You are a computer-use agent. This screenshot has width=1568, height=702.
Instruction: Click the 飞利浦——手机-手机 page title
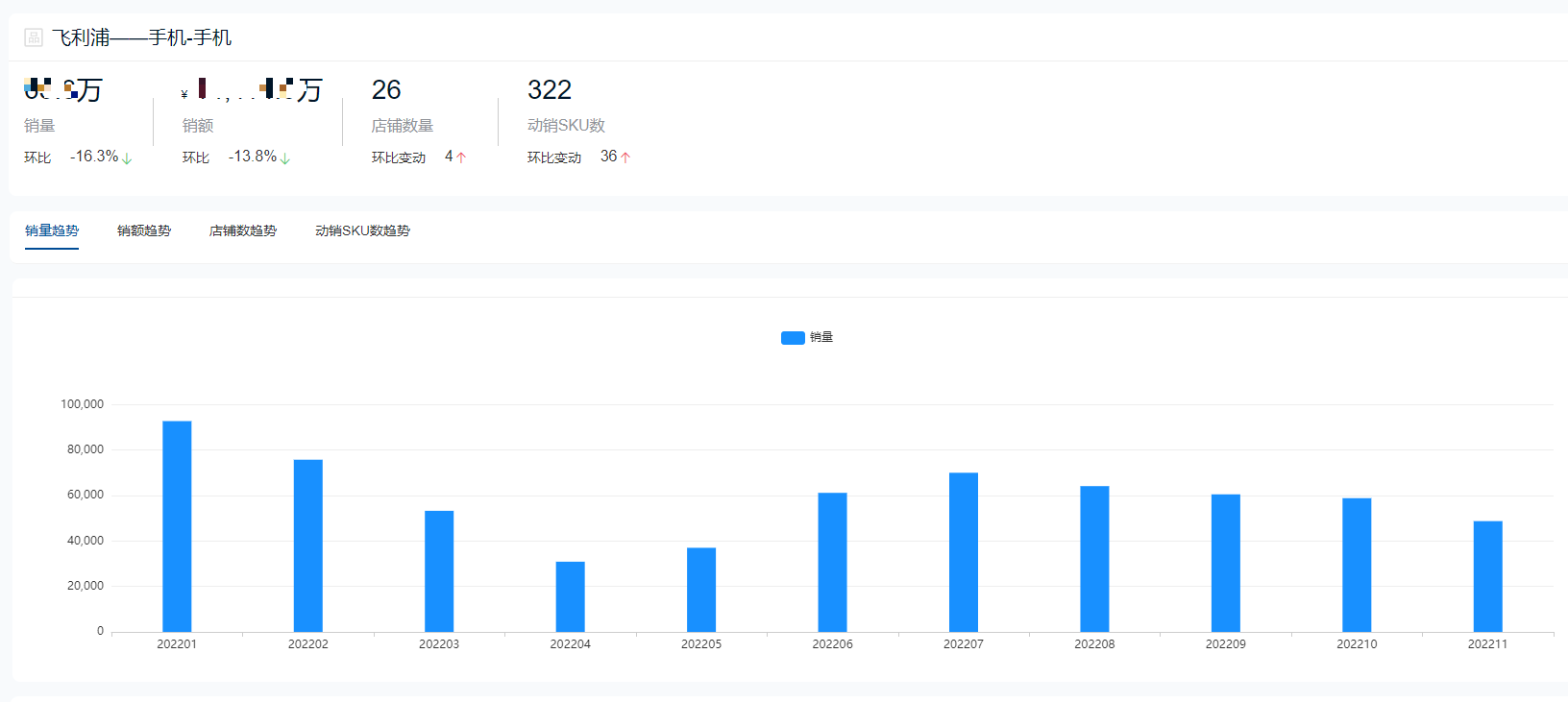[142, 37]
